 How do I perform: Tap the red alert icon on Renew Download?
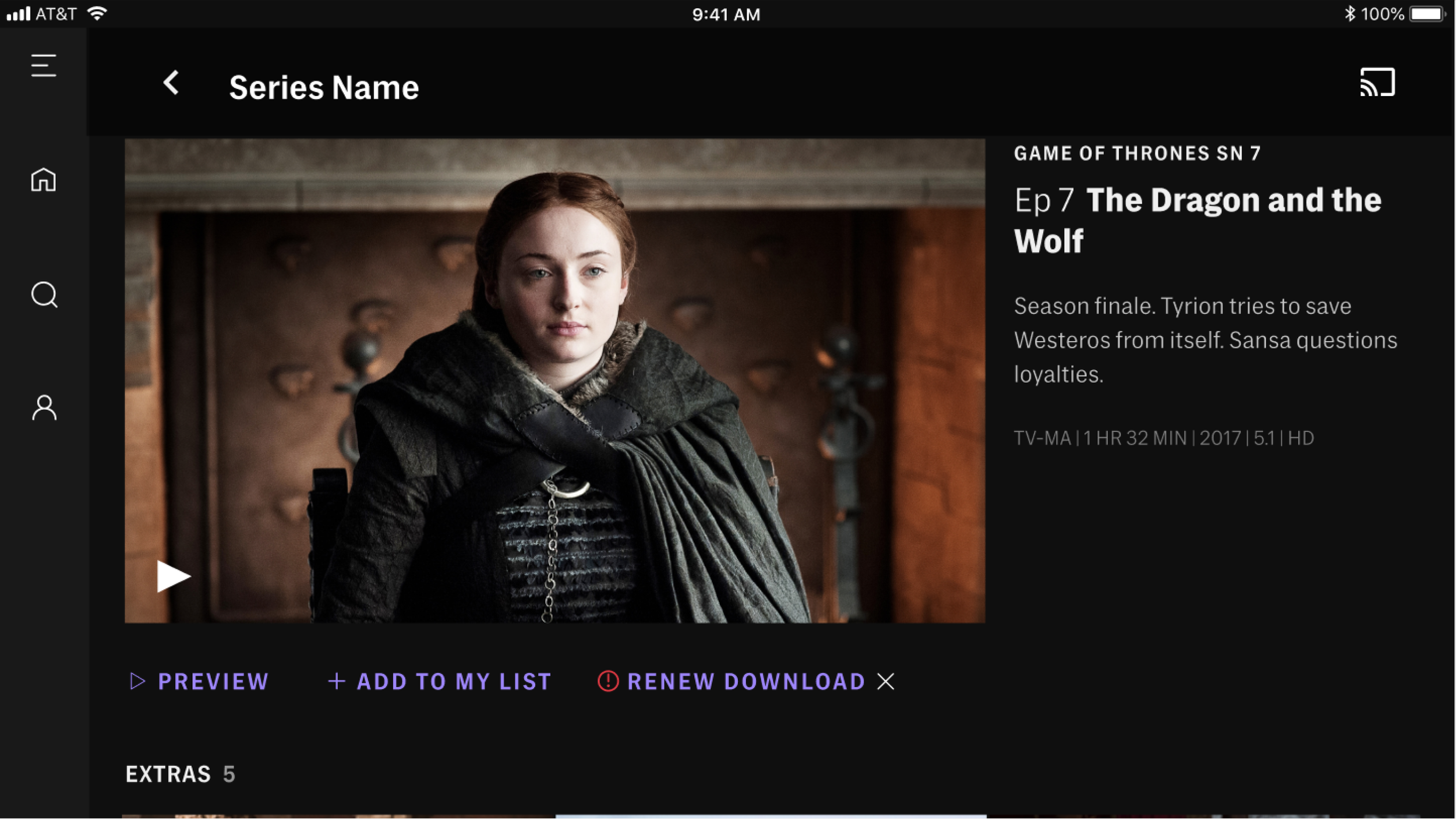(x=607, y=681)
